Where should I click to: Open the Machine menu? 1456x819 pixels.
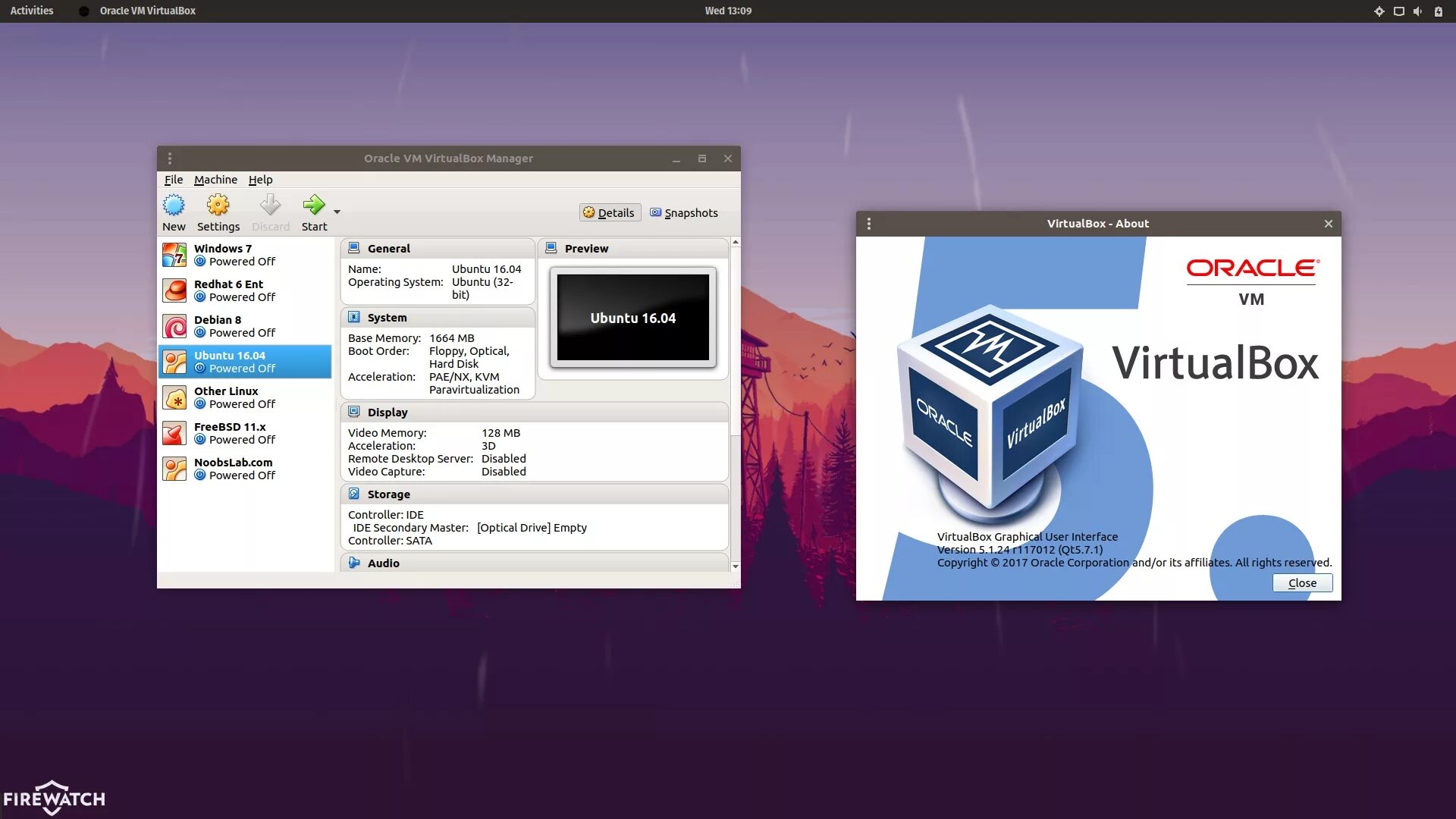tap(215, 180)
